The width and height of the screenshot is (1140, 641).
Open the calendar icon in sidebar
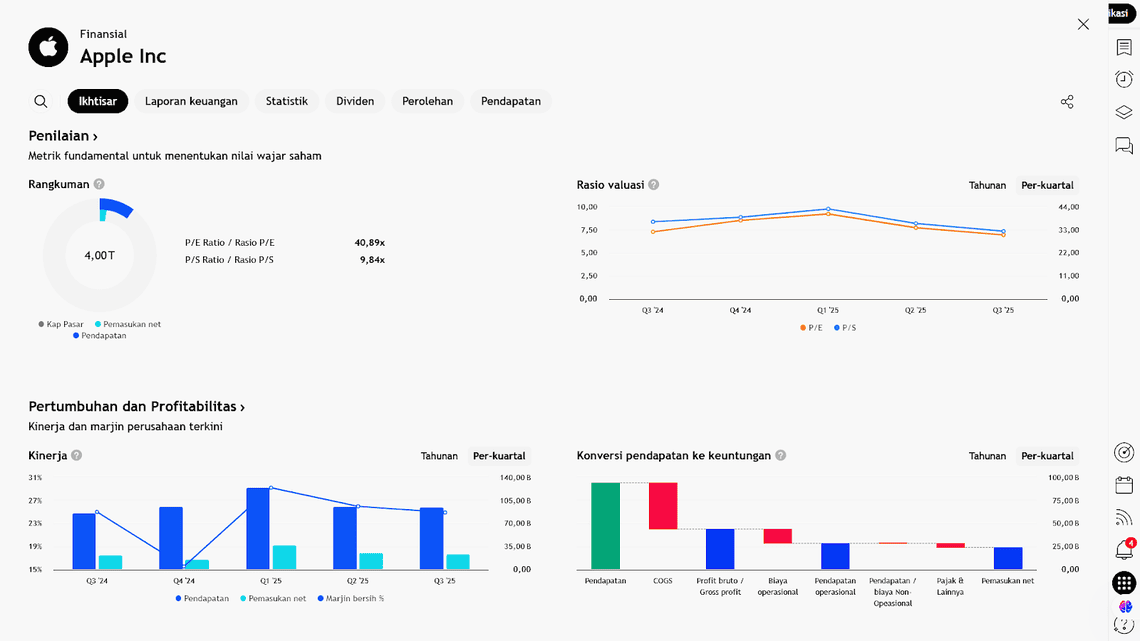1124,485
